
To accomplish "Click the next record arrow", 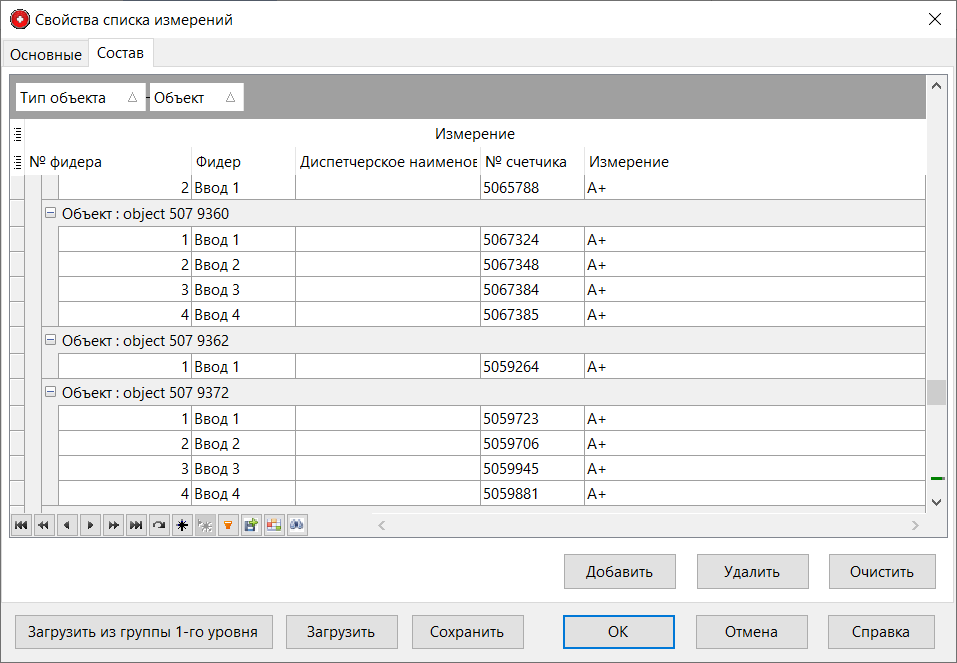I will 90,525.
